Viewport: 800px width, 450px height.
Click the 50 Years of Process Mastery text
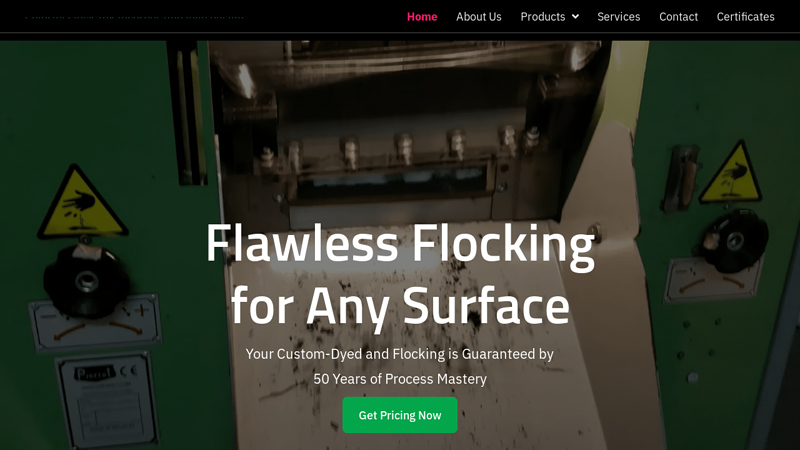[x=400, y=379]
